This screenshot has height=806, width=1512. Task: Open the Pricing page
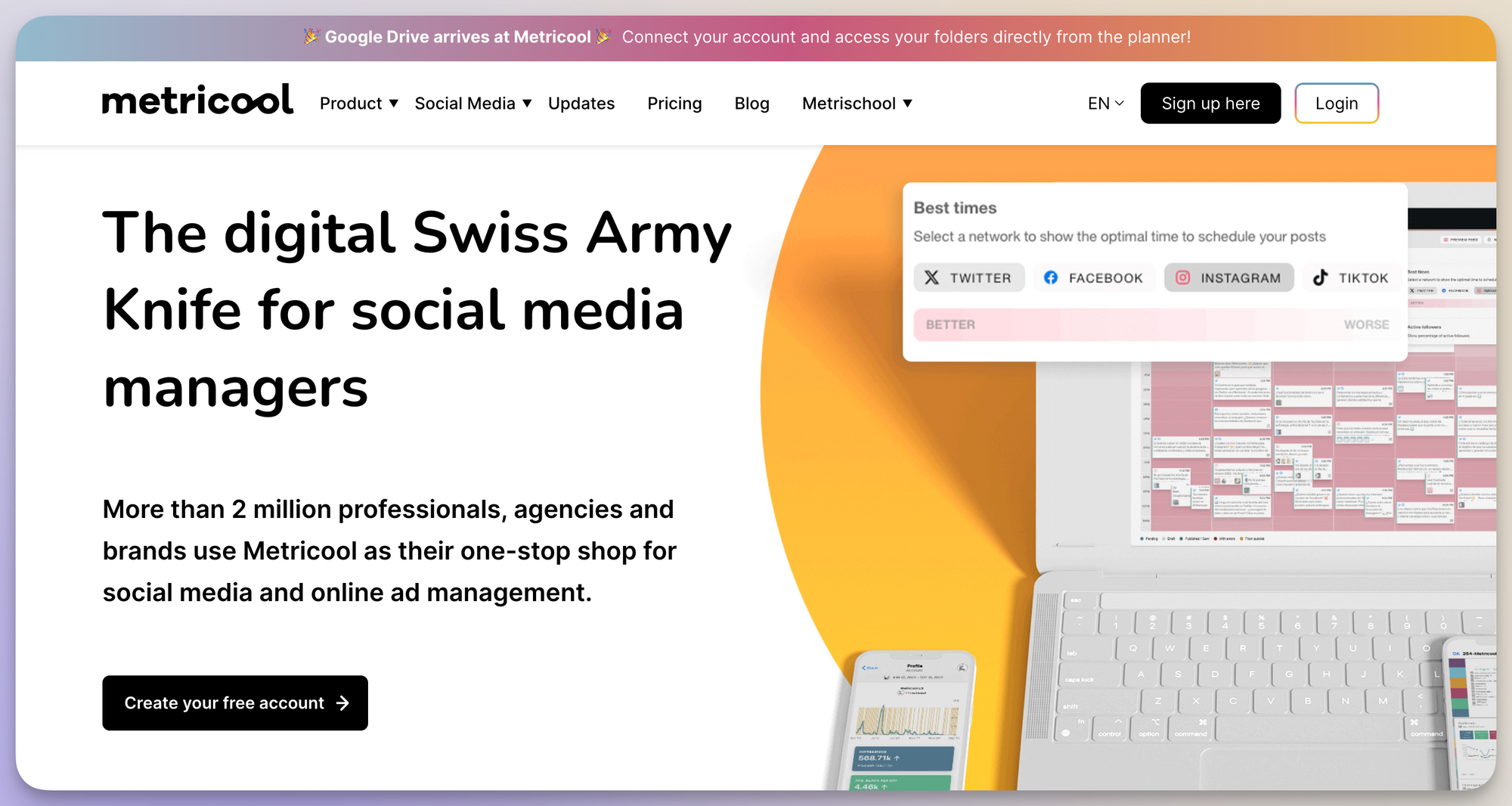tap(674, 104)
